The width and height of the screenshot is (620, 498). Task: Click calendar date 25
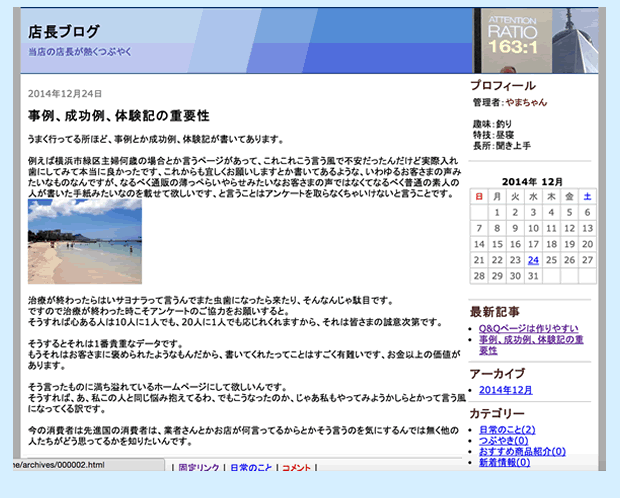click(x=551, y=260)
